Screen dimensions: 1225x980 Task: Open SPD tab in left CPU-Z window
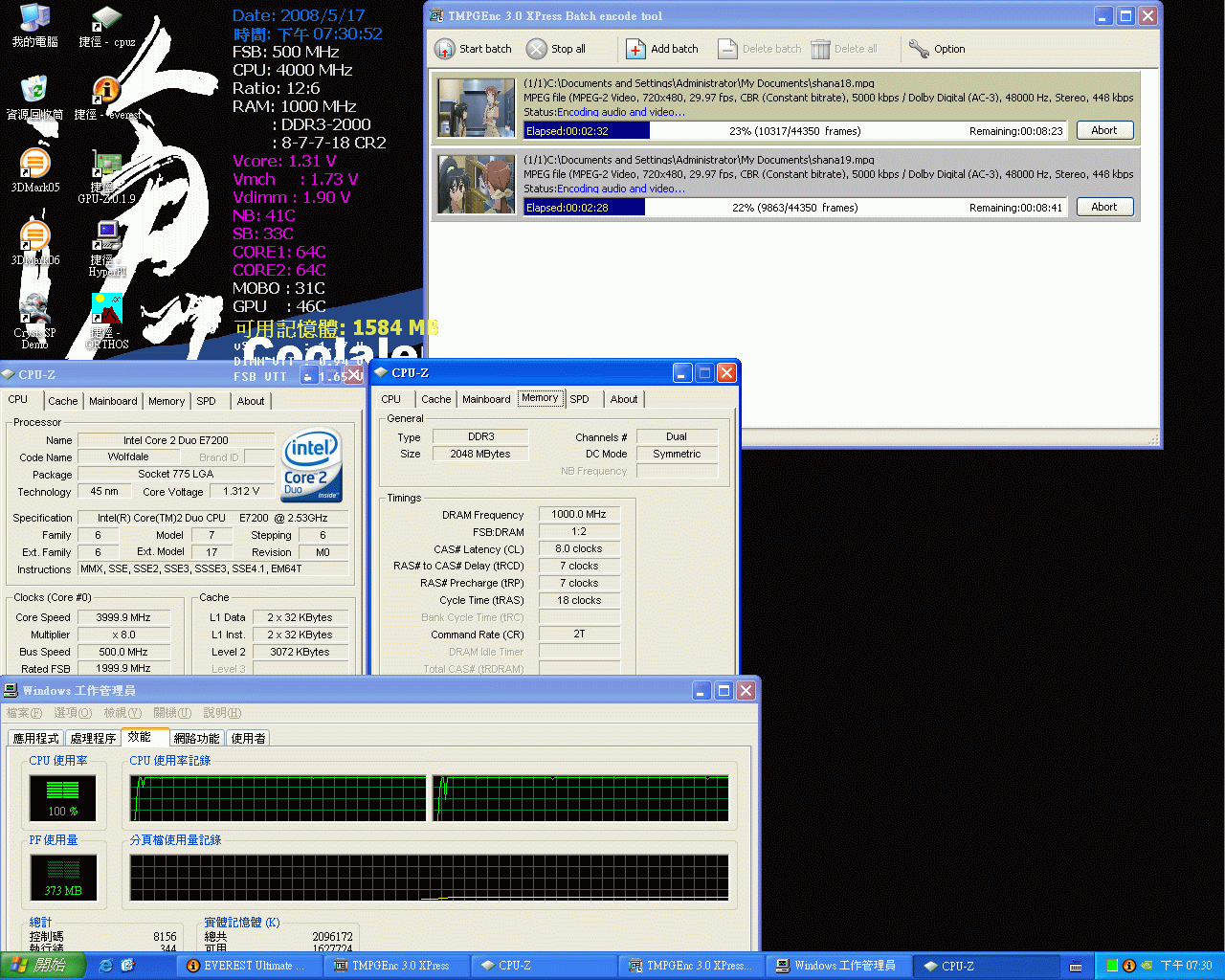tap(207, 401)
